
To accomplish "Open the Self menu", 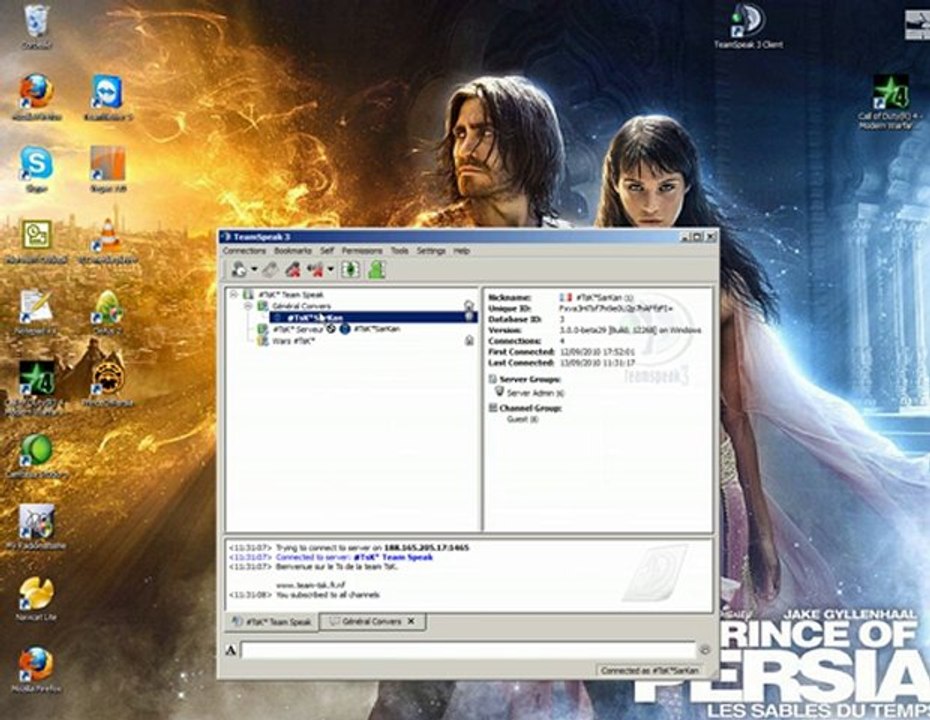I will click(327, 251).
